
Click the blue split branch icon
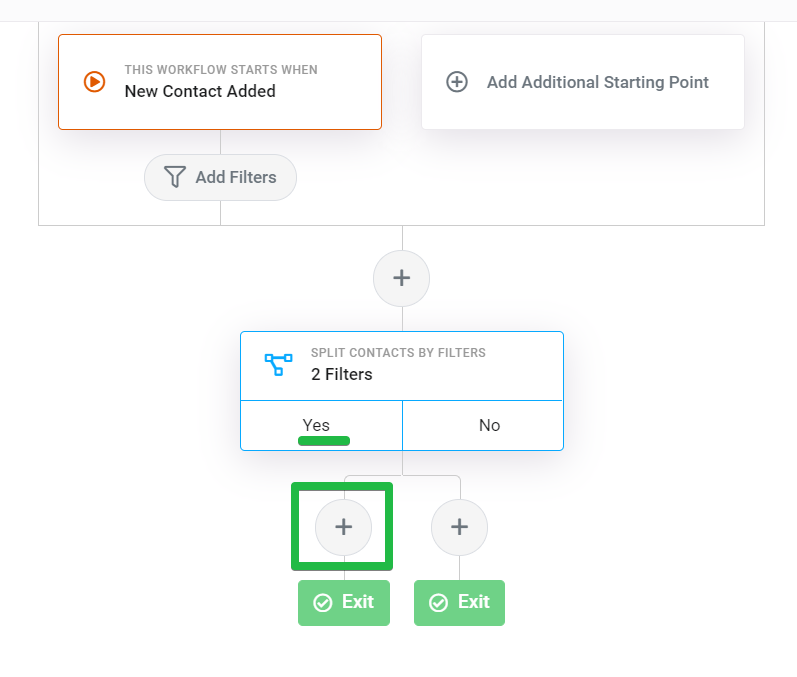pyautogui.click(x=279, y=364)
